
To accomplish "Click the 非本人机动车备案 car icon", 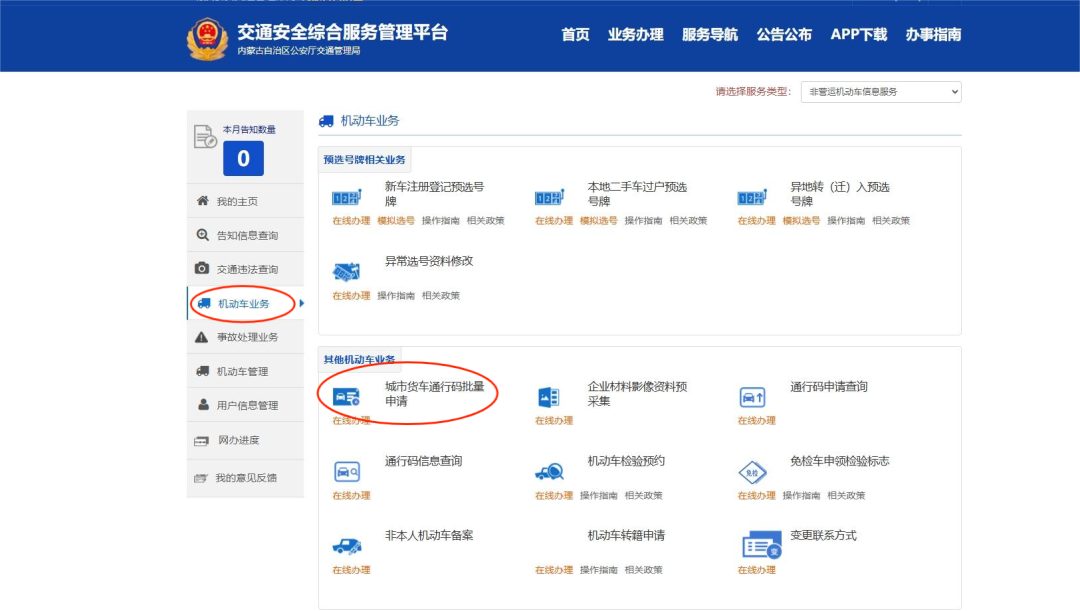I will 346,546.
